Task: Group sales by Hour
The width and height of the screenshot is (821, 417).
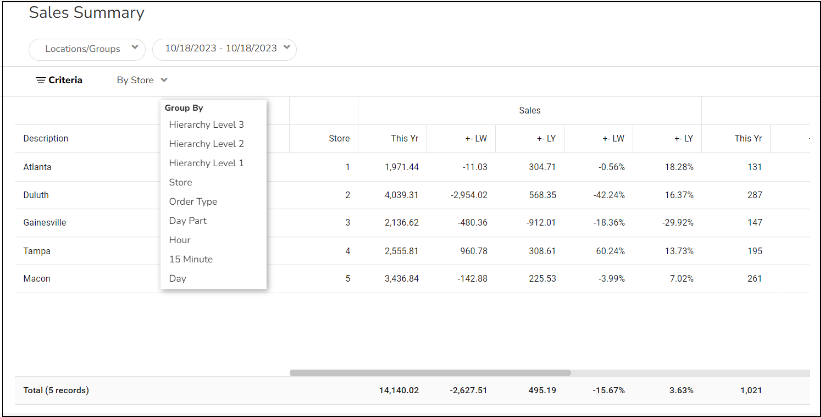Action: pos(180,240)
